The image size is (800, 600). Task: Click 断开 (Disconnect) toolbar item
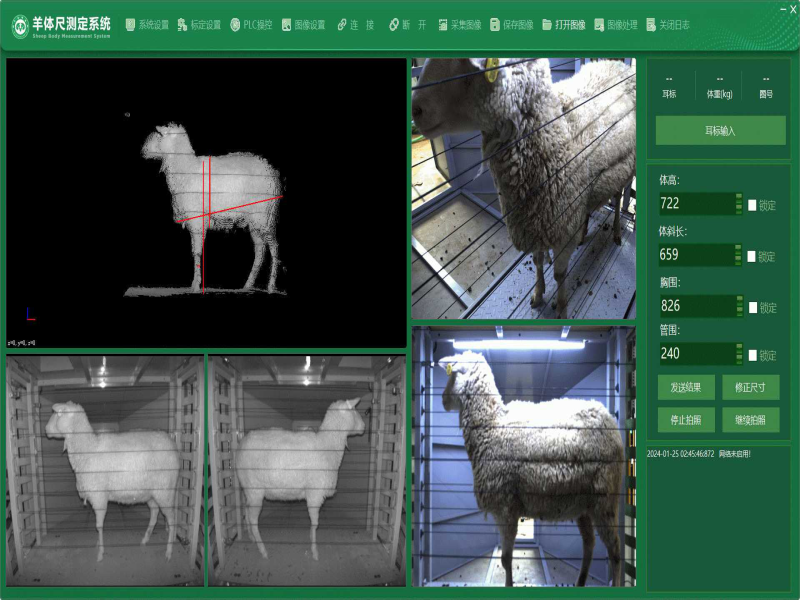point(408,24)
